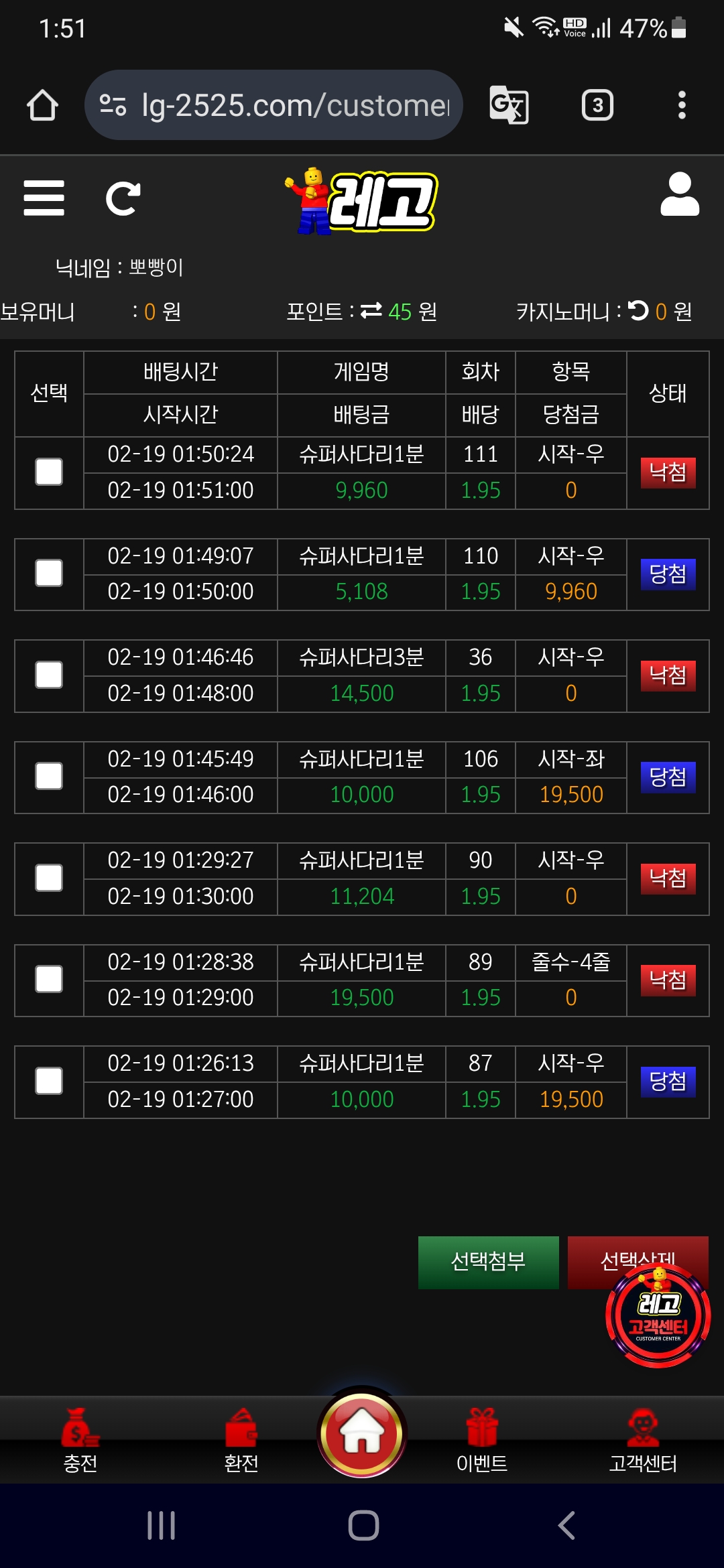724x1568 pixels.
Task: Check the box for round 111 bet
Action: [49, 472]
